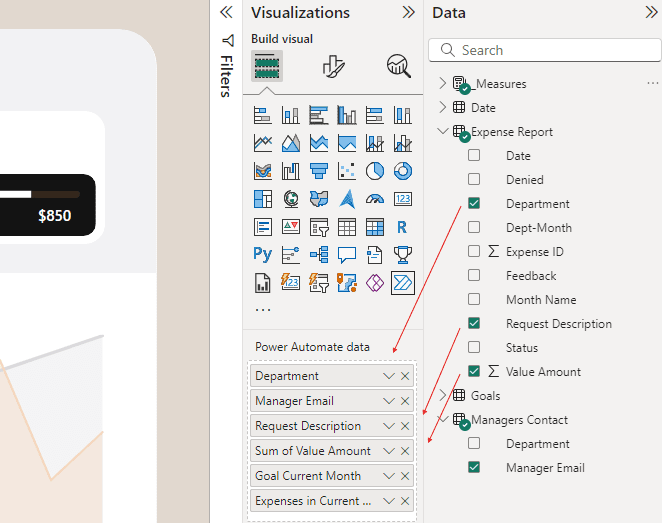Remove Sum of Value Amount field
The height and width of the screenshot is (523, 662).
click(x=405, y=451)
